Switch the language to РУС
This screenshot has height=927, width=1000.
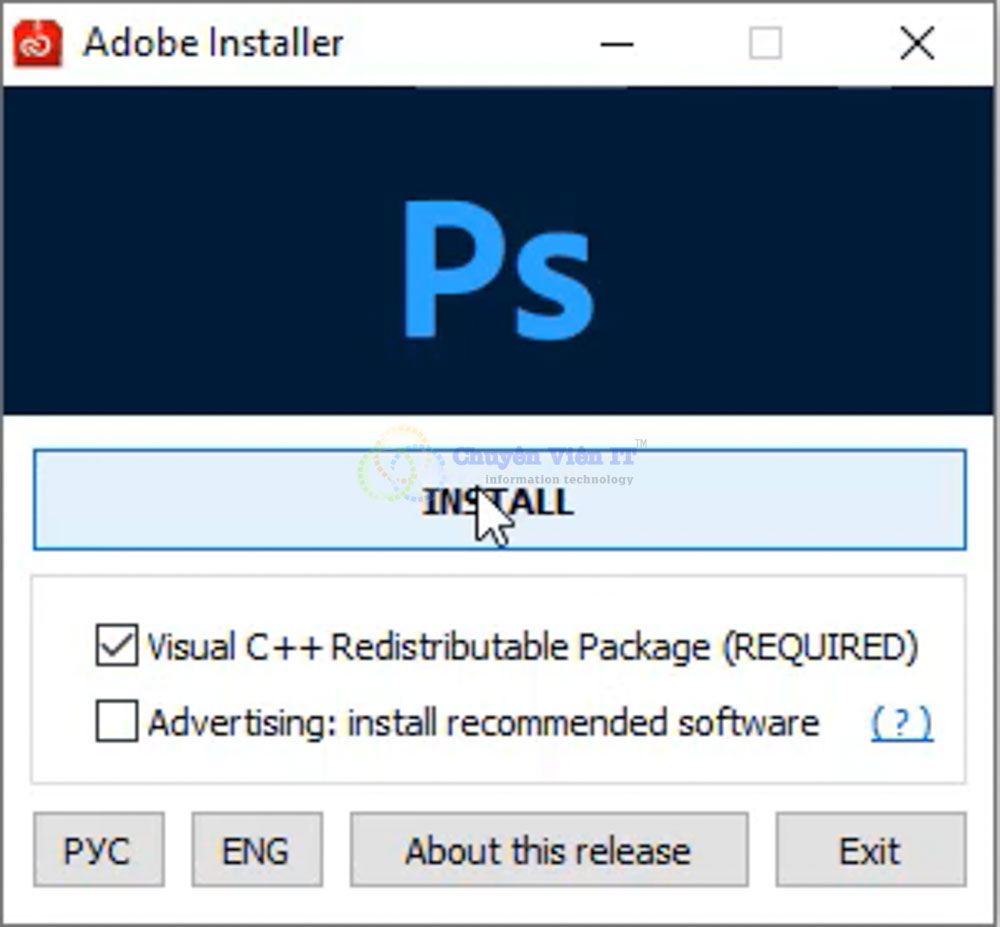coord(98,850)
